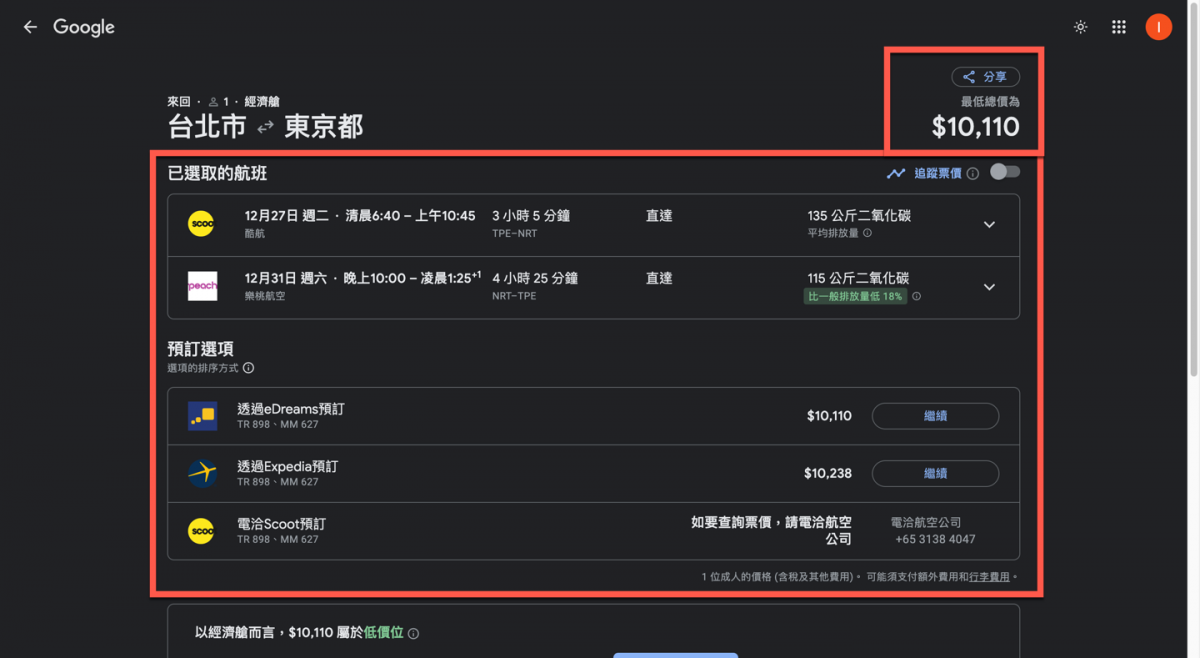
Task: Click the eDreams logo icon
Action: [x=202, y=416]
